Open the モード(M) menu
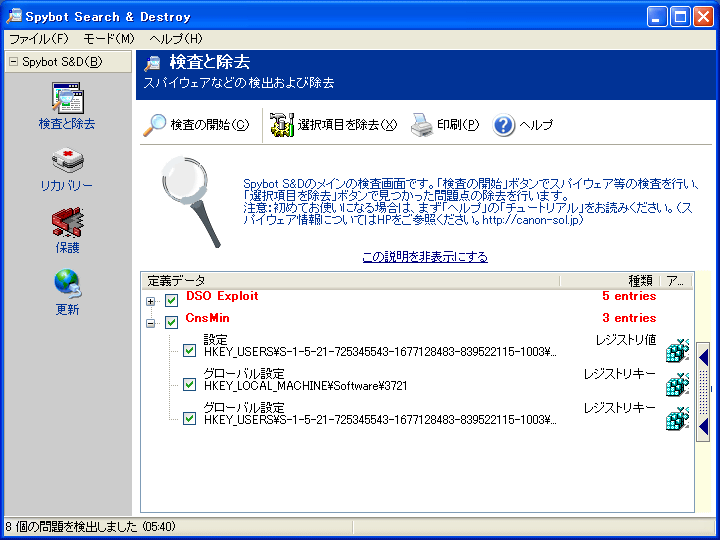720x540 pixels. [x=109, y=39]
